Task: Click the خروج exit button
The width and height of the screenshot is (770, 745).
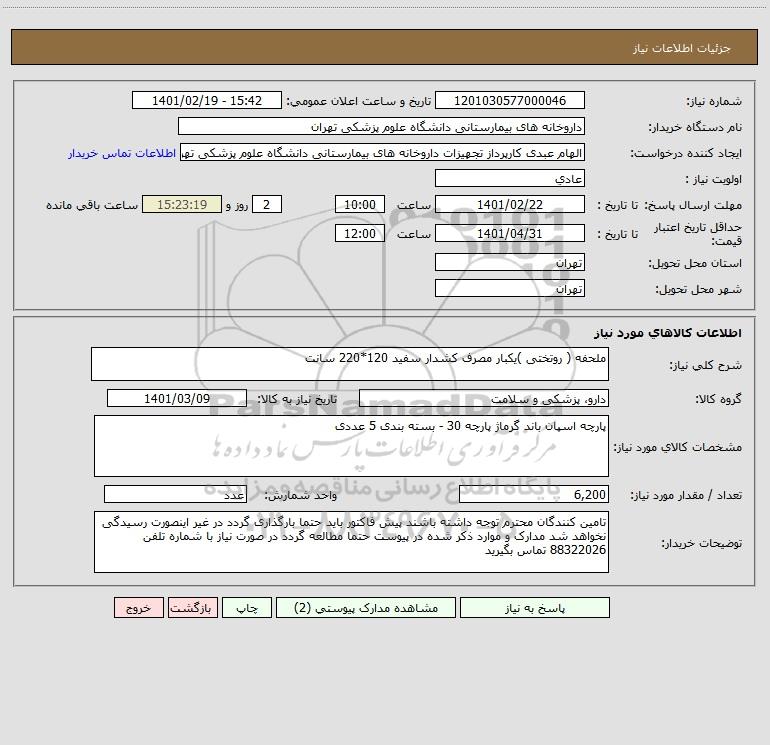Action: tap(138, 607)
